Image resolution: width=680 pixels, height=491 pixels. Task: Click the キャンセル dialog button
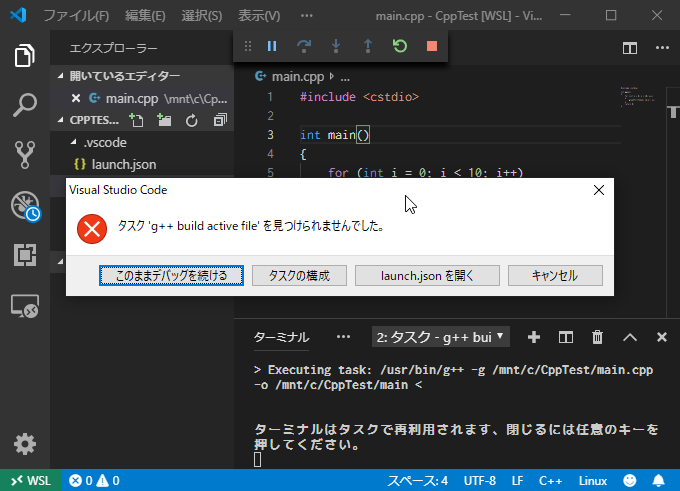(x=555, y=275)
